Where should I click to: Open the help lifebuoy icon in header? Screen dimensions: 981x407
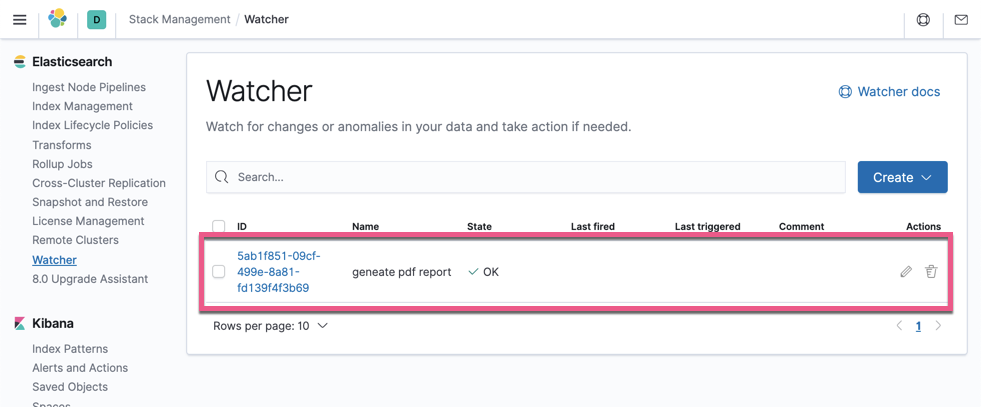923,19
